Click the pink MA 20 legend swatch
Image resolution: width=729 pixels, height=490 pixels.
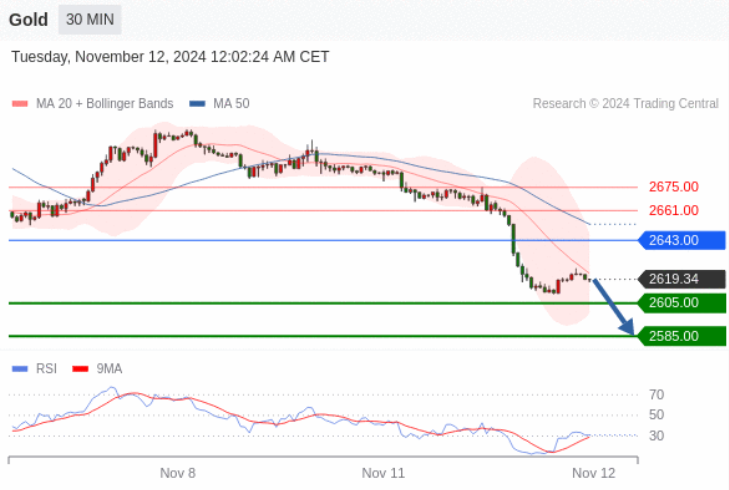tap(20, 103)
